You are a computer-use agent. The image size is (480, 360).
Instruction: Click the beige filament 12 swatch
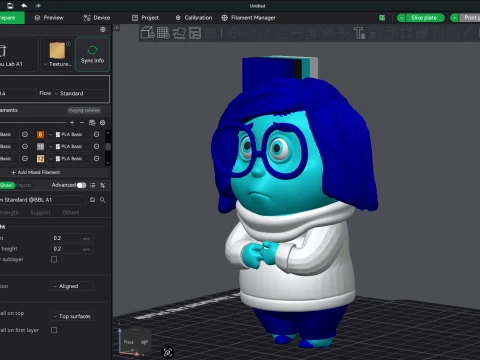pos(40,158)
